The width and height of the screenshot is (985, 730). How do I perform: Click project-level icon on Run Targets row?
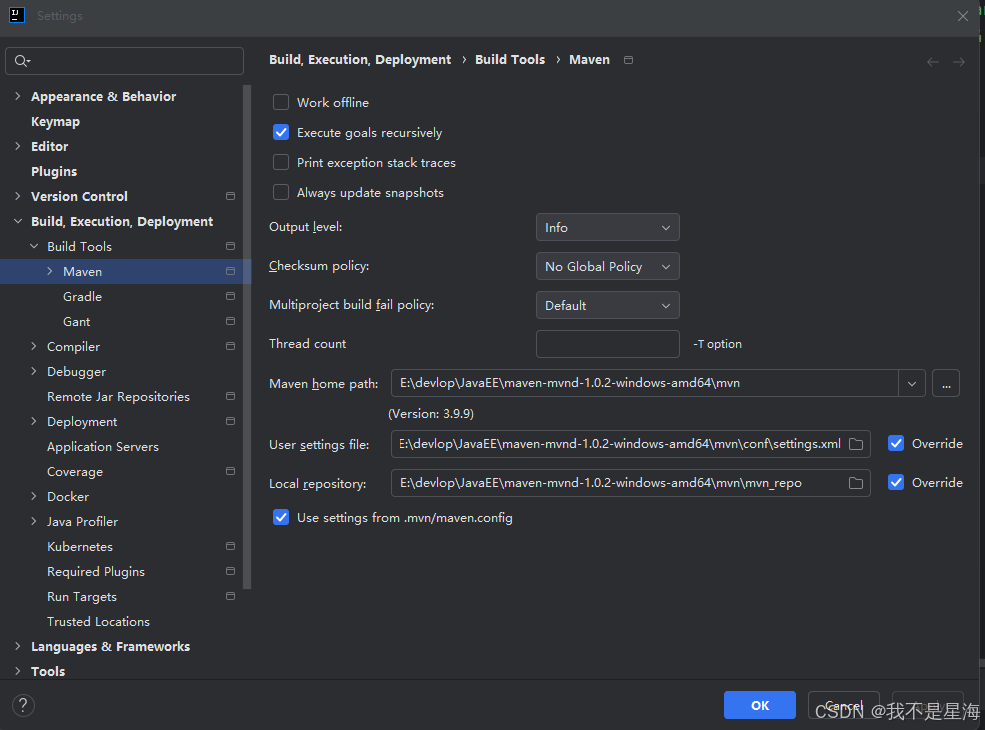(231, 596)
